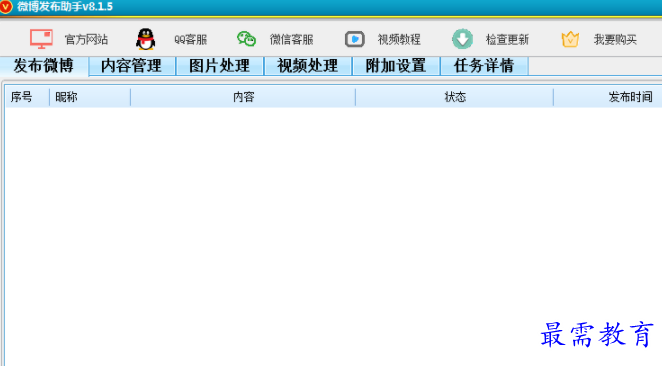Contact 微信客服 support

[x=291, y=40]
